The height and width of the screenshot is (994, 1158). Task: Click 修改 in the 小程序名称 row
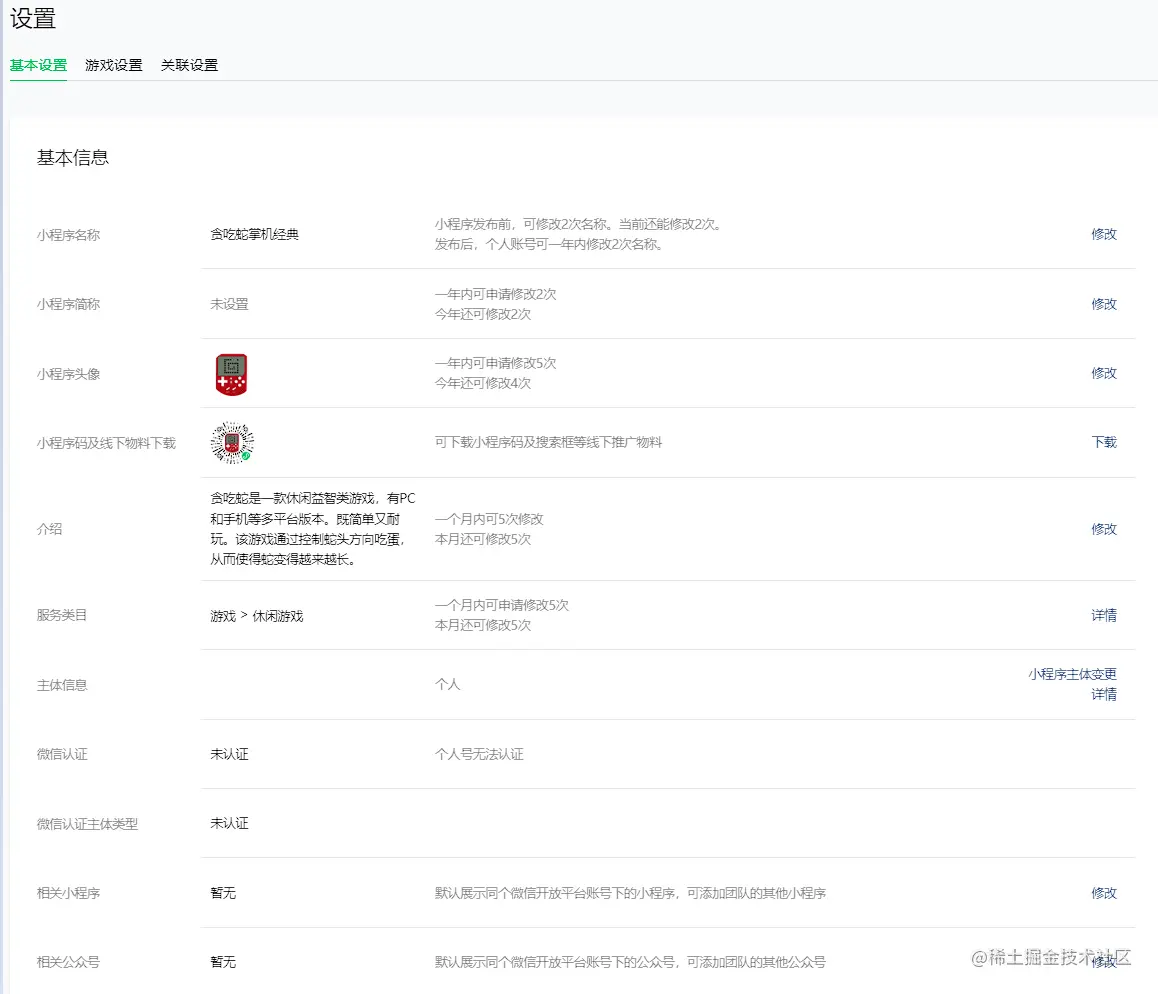coord(1104,234)
